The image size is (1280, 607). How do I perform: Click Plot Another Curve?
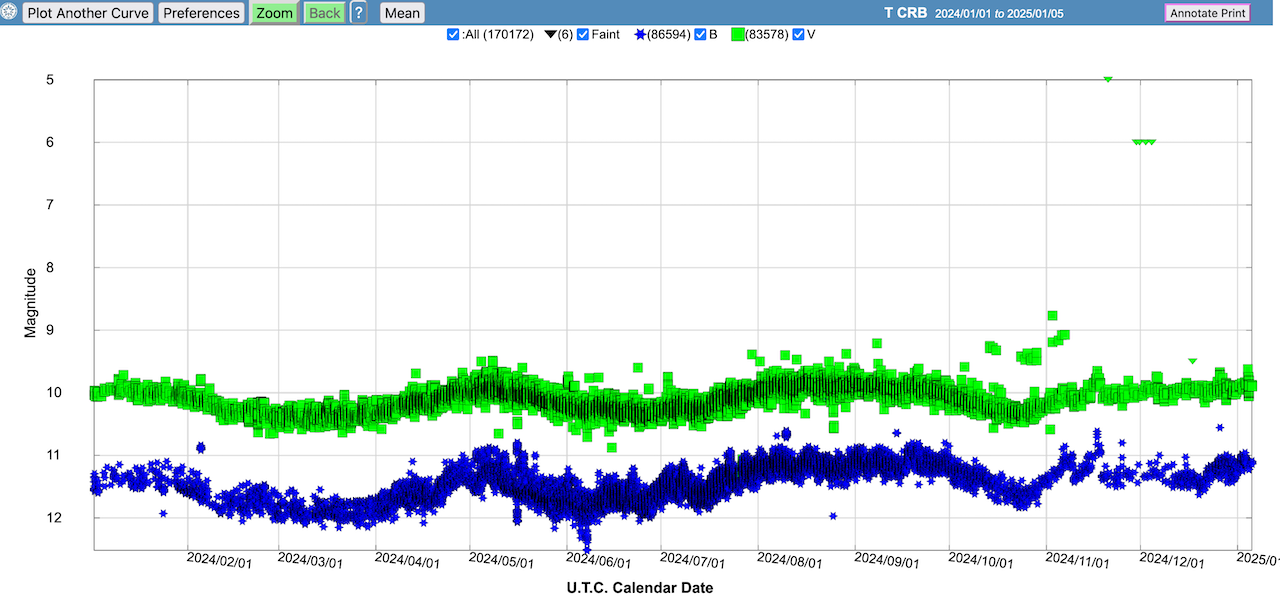point(88,13)
